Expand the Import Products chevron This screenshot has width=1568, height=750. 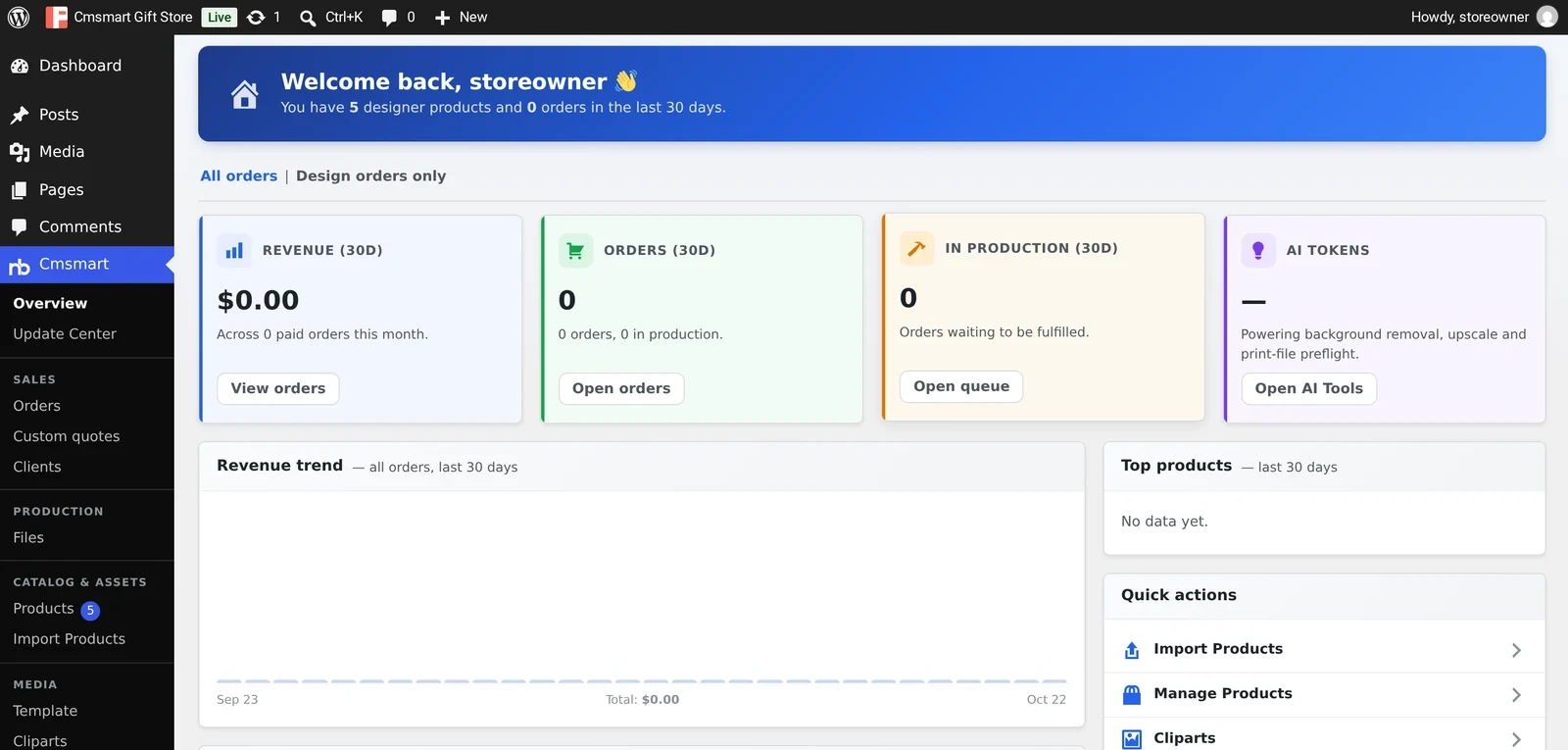tap(1516, 650)
